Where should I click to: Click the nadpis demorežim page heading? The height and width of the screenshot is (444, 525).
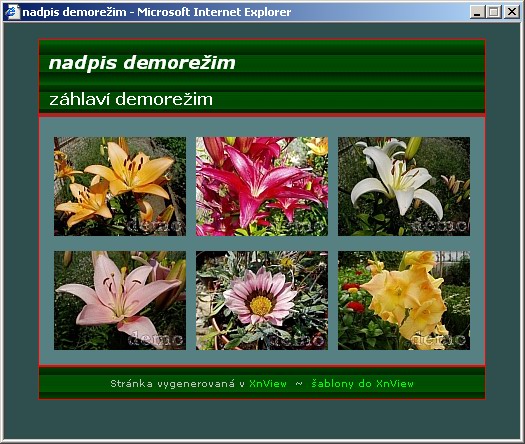tap(142, 63)
